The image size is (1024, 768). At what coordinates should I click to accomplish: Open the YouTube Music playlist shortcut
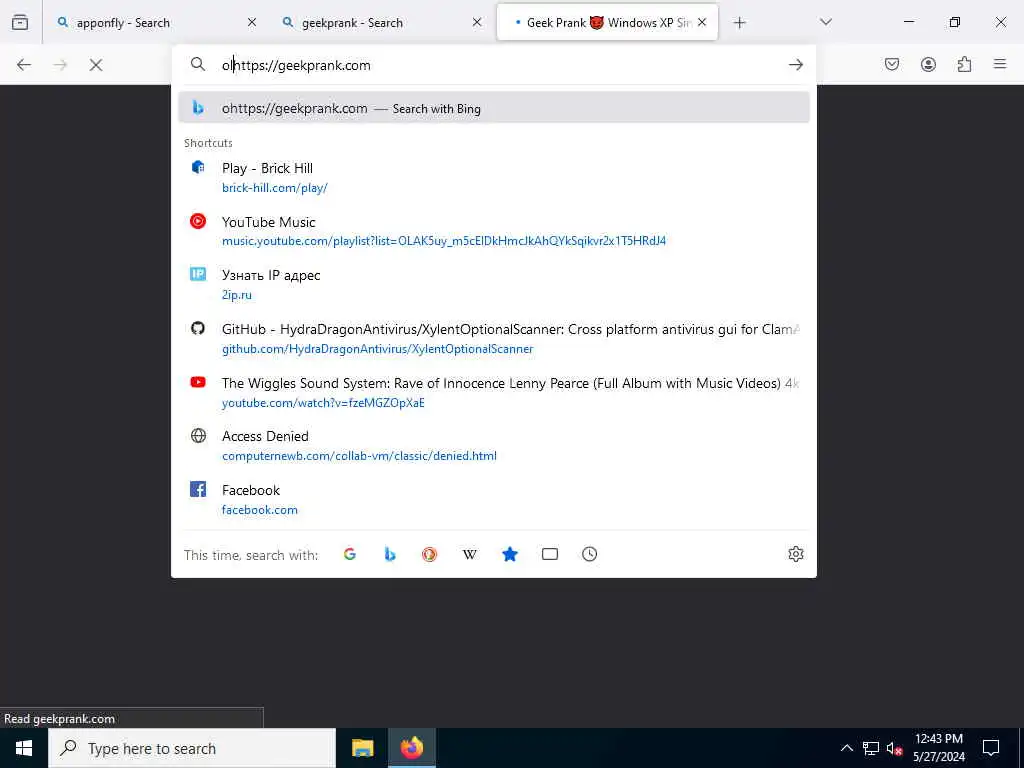point(494,231)
